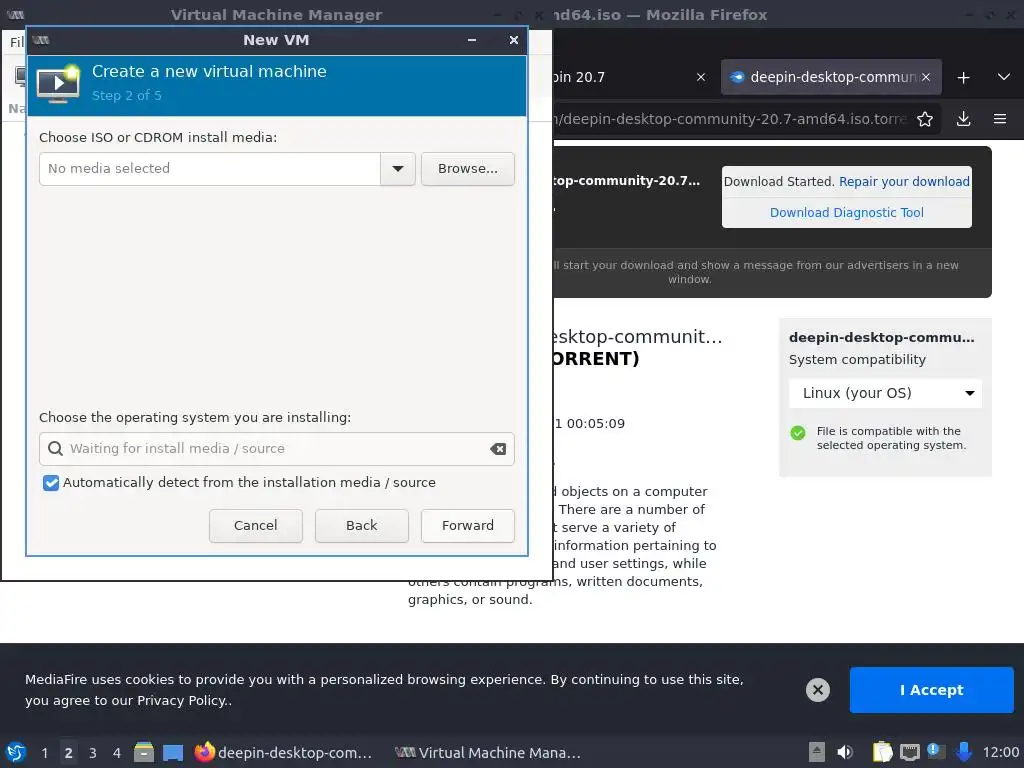Click the green compatibility checkmark icon
This screenshot has width=1024, height=768.
coord(797,433)
